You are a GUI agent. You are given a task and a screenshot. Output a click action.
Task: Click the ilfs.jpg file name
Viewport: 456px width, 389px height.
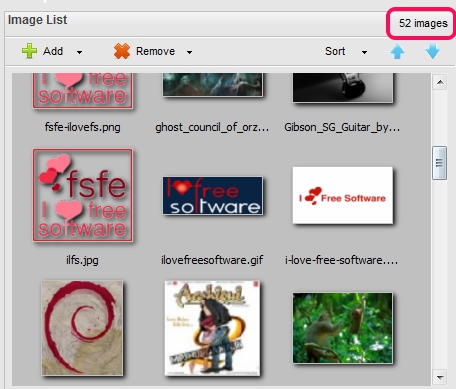coord(82,260)
